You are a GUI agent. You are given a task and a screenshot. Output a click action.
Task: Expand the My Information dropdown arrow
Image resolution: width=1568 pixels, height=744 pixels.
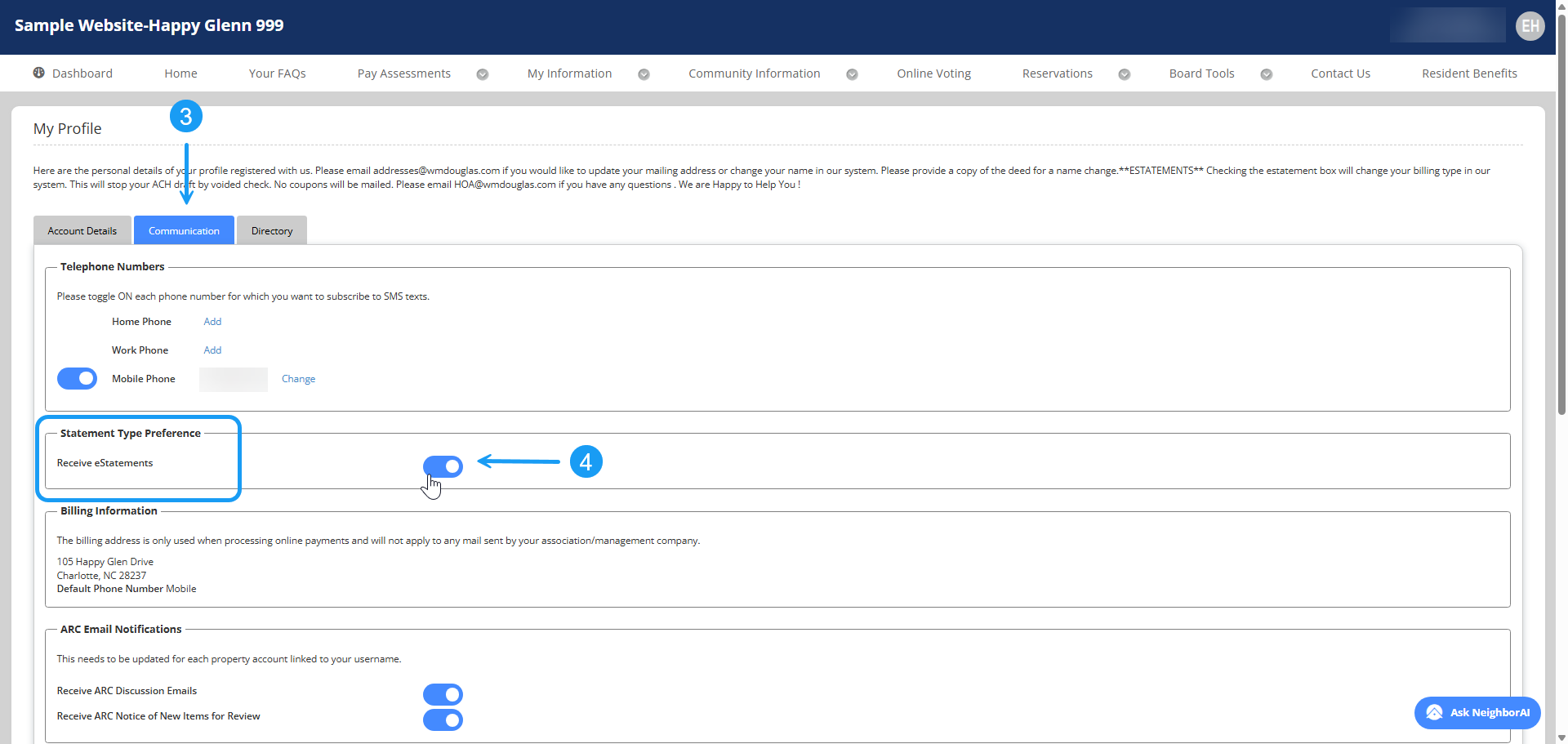point(644,74)
